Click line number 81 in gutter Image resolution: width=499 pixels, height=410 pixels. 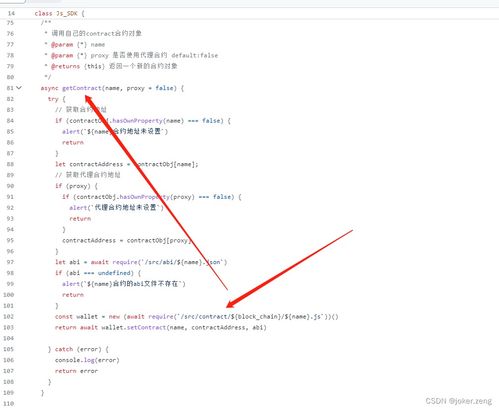pyautogui.click(x=10, y=88)
